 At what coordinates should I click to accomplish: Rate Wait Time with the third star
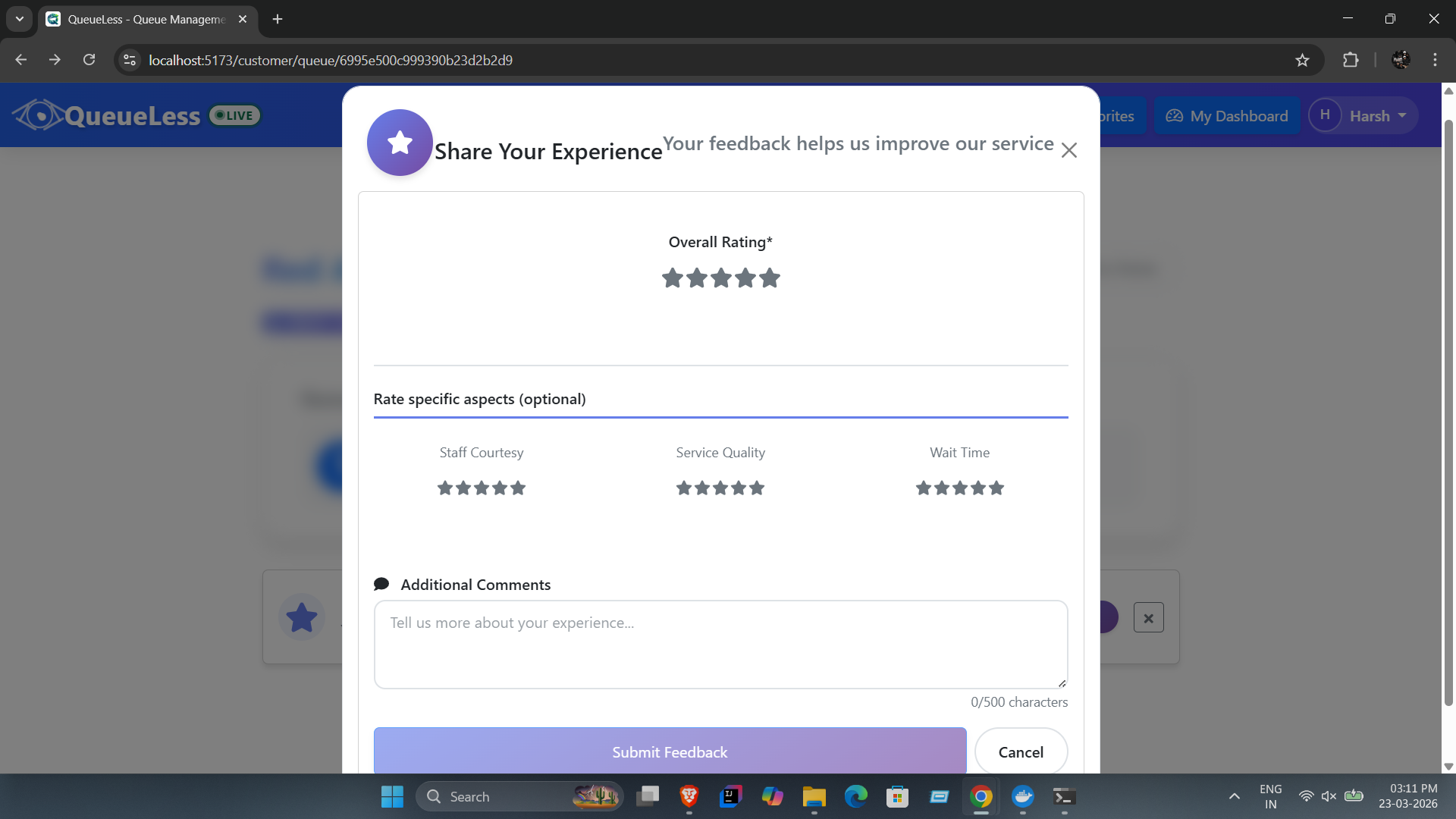point(960,488)
